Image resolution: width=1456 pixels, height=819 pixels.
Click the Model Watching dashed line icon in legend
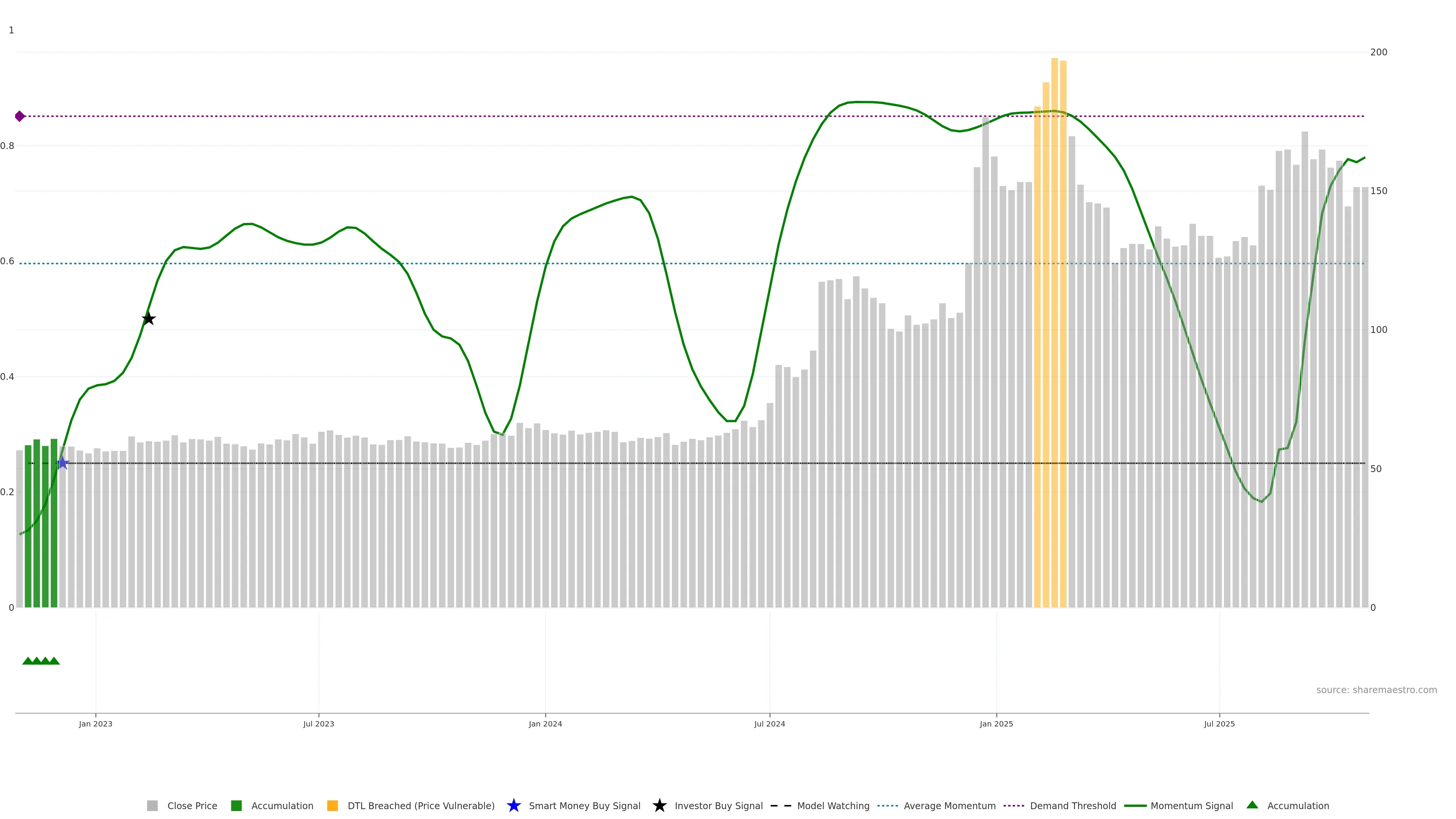click(781, 805)
